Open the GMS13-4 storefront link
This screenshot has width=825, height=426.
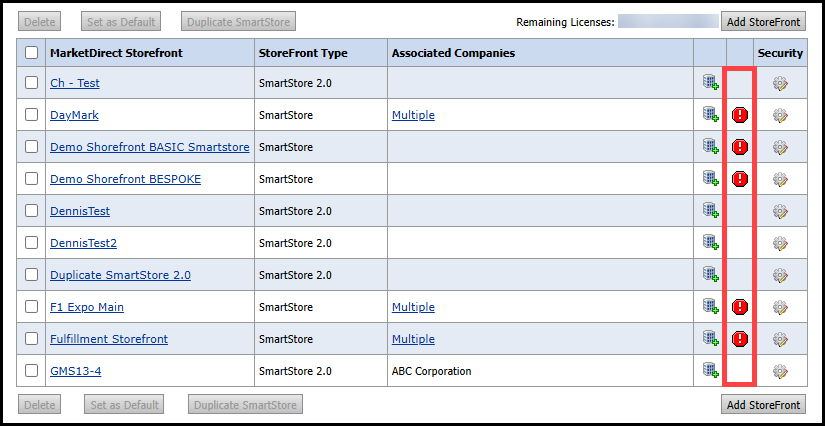[76, 371]
